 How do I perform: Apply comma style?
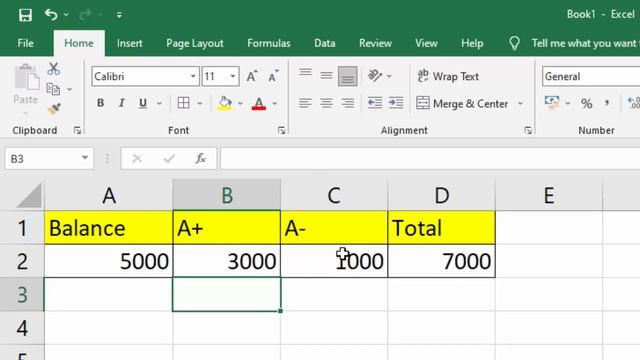(x=607, y=103)
